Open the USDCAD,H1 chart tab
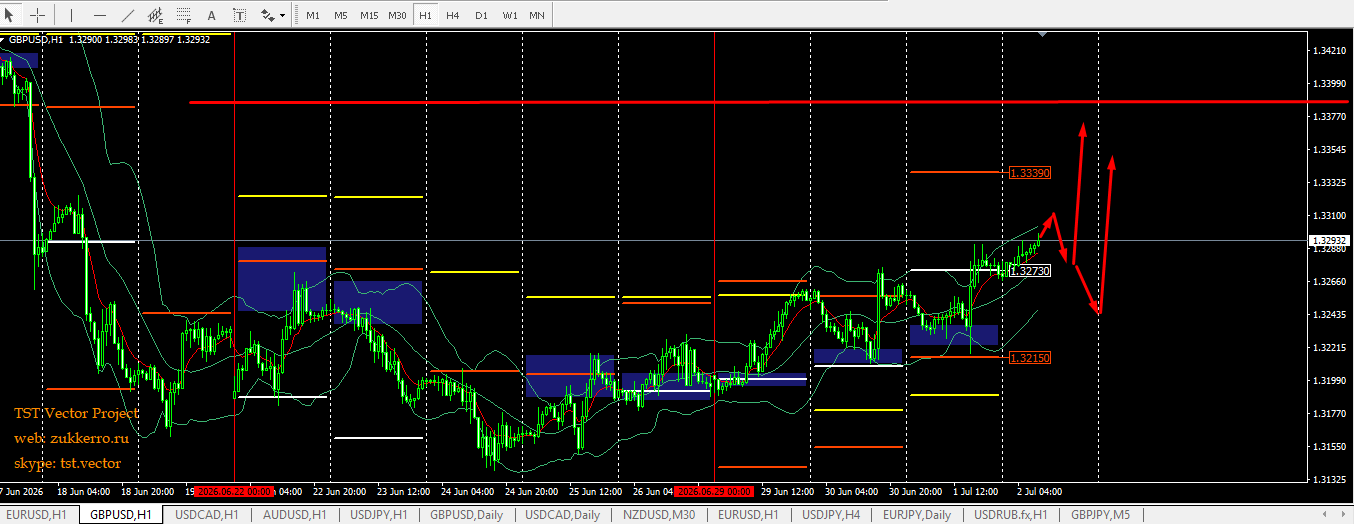 207,515
